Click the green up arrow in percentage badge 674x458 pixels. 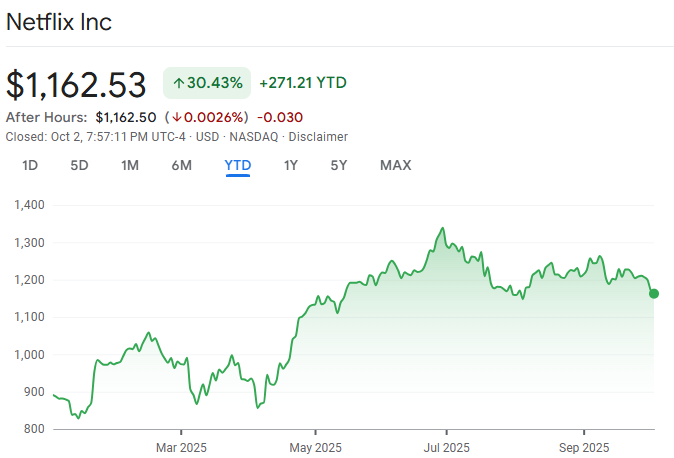179,83
